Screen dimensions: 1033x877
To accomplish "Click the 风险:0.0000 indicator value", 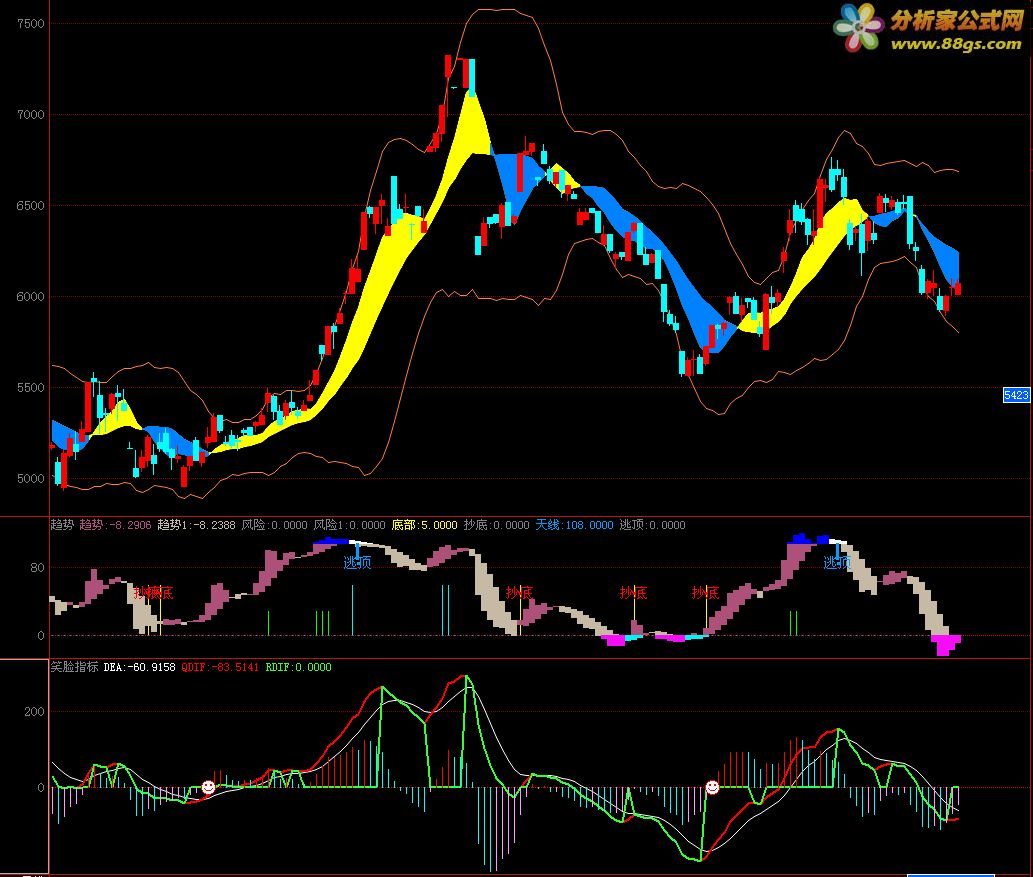I will tap(274, 525).
